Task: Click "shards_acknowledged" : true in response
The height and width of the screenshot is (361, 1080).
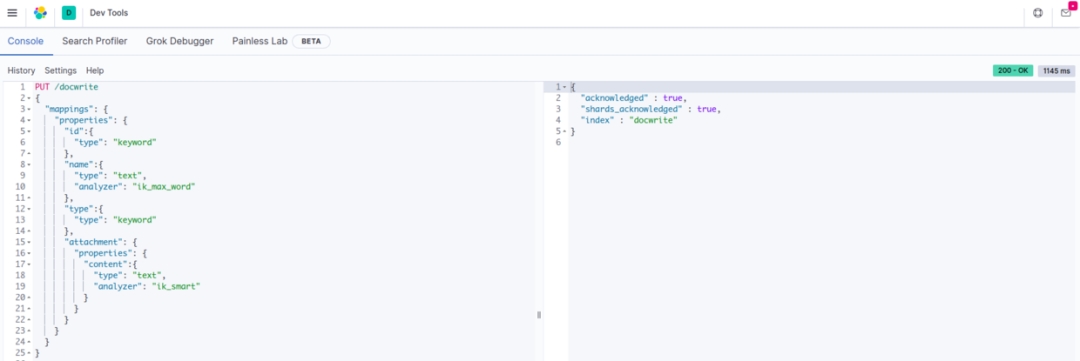Action: (650, 109)
